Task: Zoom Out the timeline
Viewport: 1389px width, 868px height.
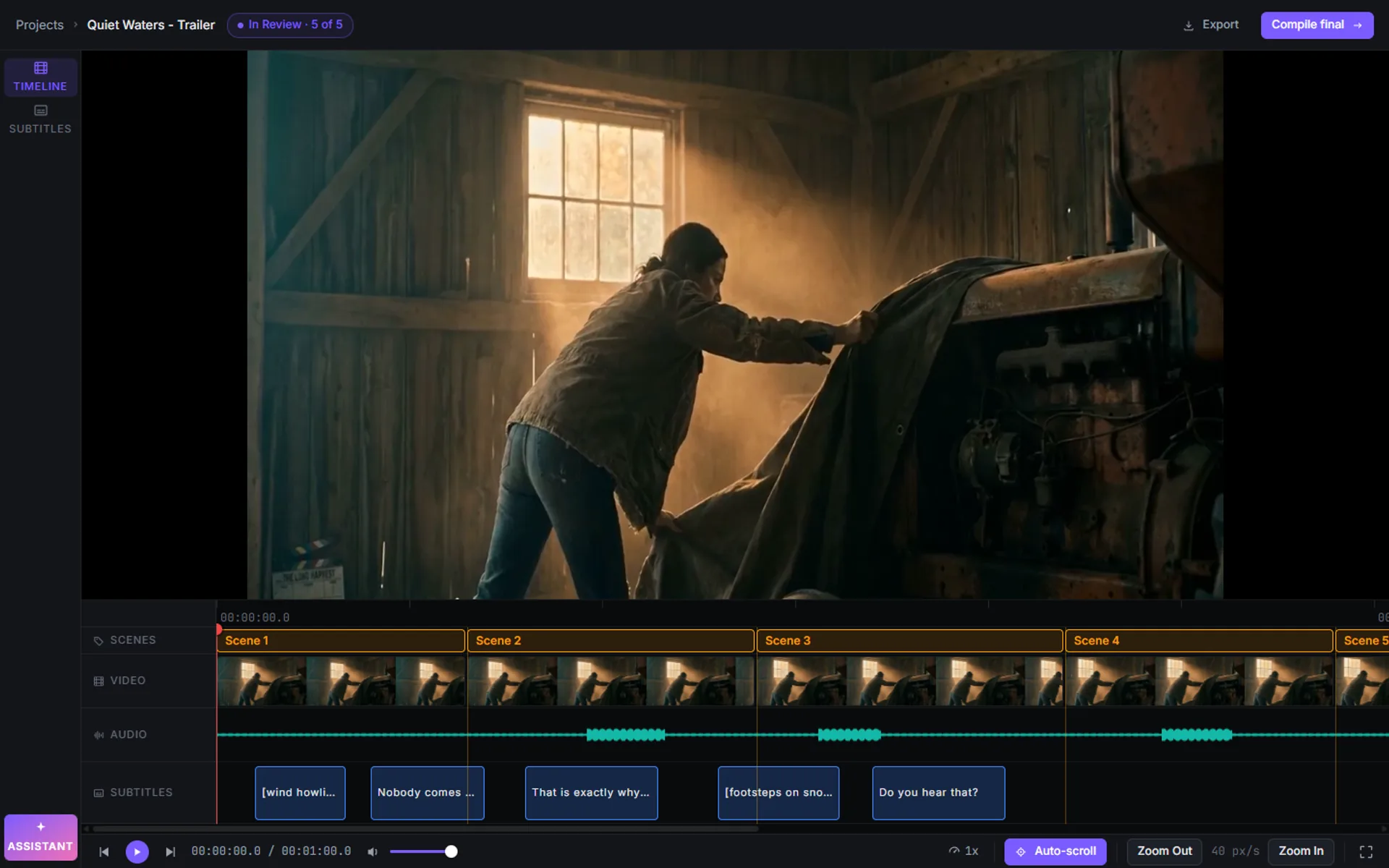Action: pyautogui.click(x=1164, y=851)
